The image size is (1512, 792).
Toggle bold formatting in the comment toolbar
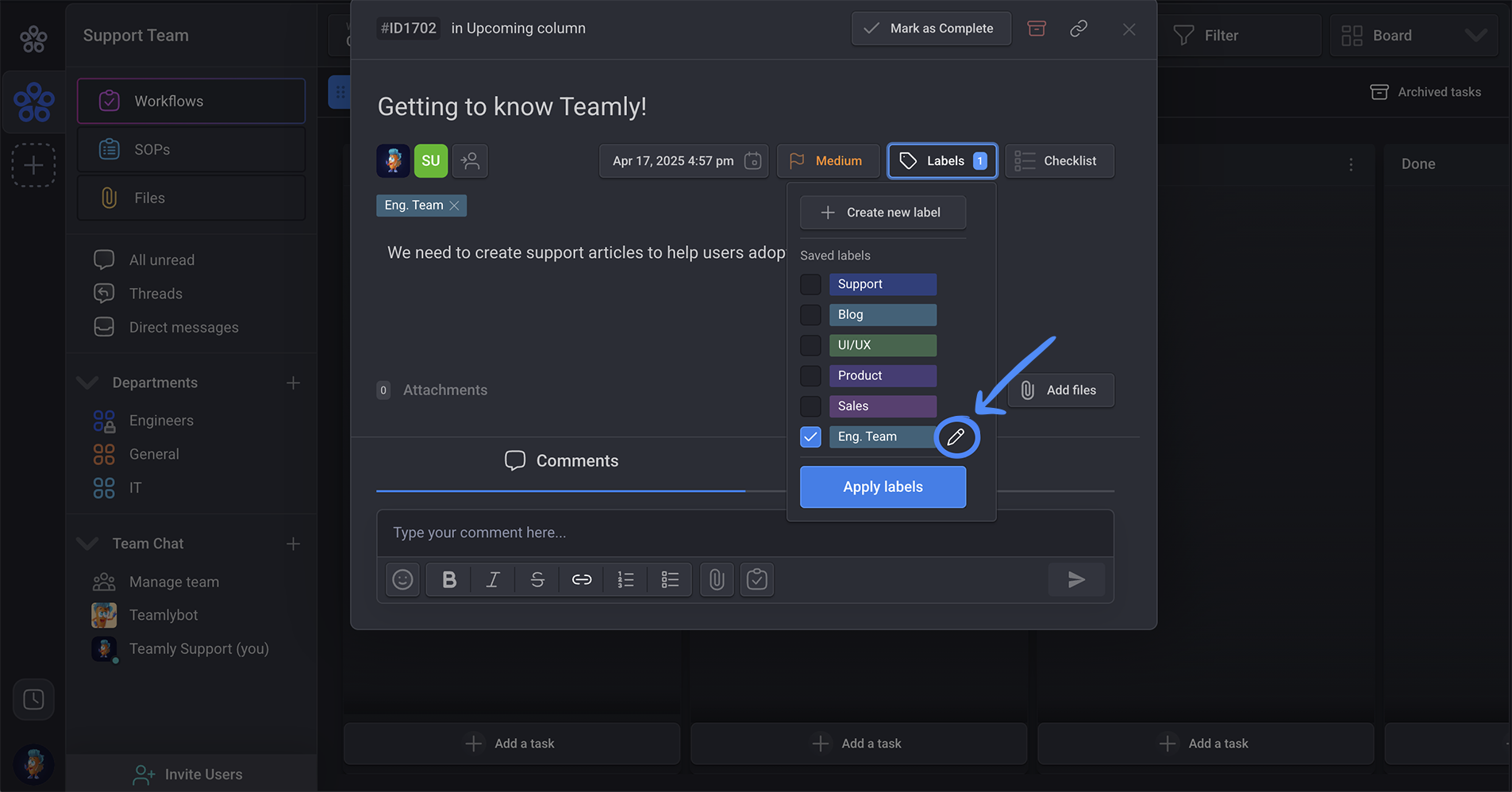tap(449, 579)
